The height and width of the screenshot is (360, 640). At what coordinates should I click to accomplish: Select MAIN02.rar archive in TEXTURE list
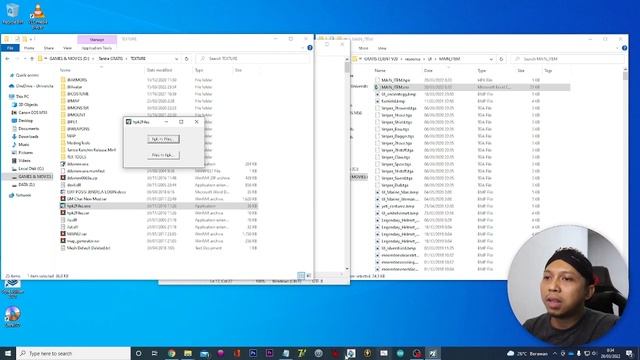(77, 234)
